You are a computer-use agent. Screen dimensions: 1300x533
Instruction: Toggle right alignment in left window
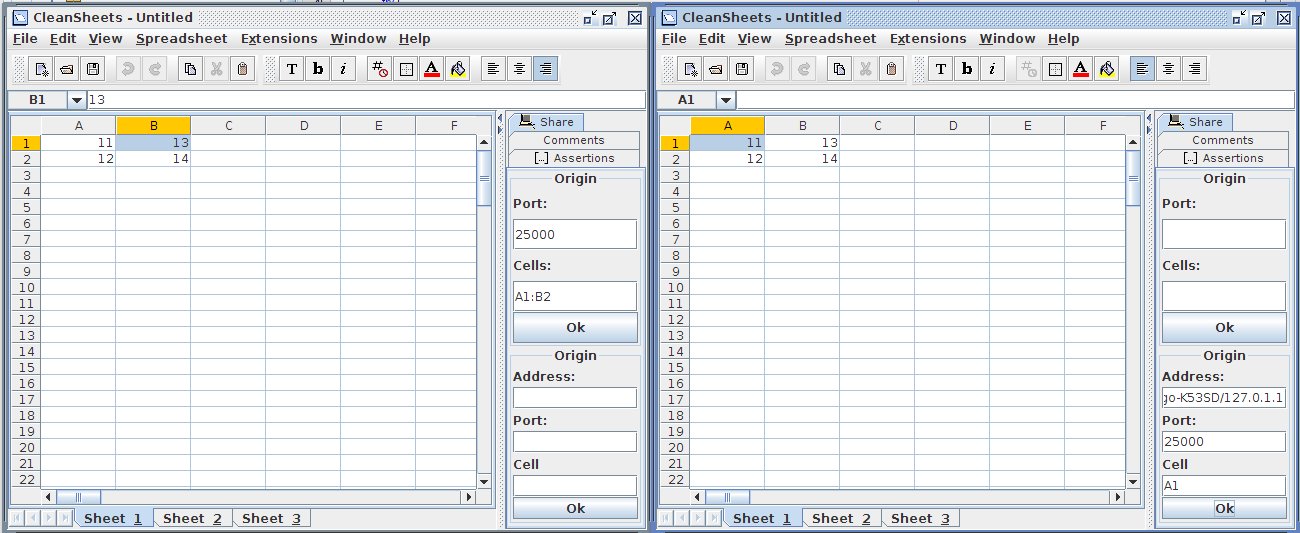(545, 69)
